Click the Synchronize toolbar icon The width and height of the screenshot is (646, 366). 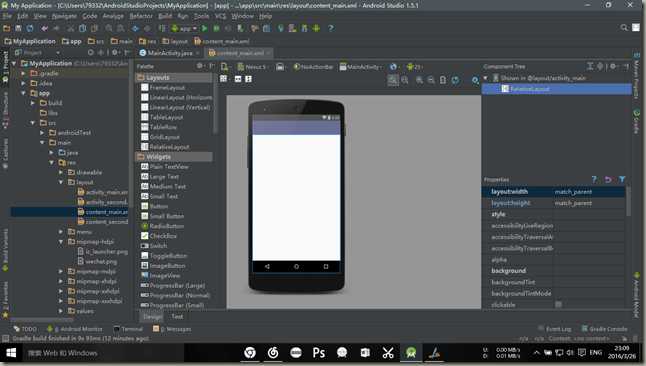tap(30, 28)
